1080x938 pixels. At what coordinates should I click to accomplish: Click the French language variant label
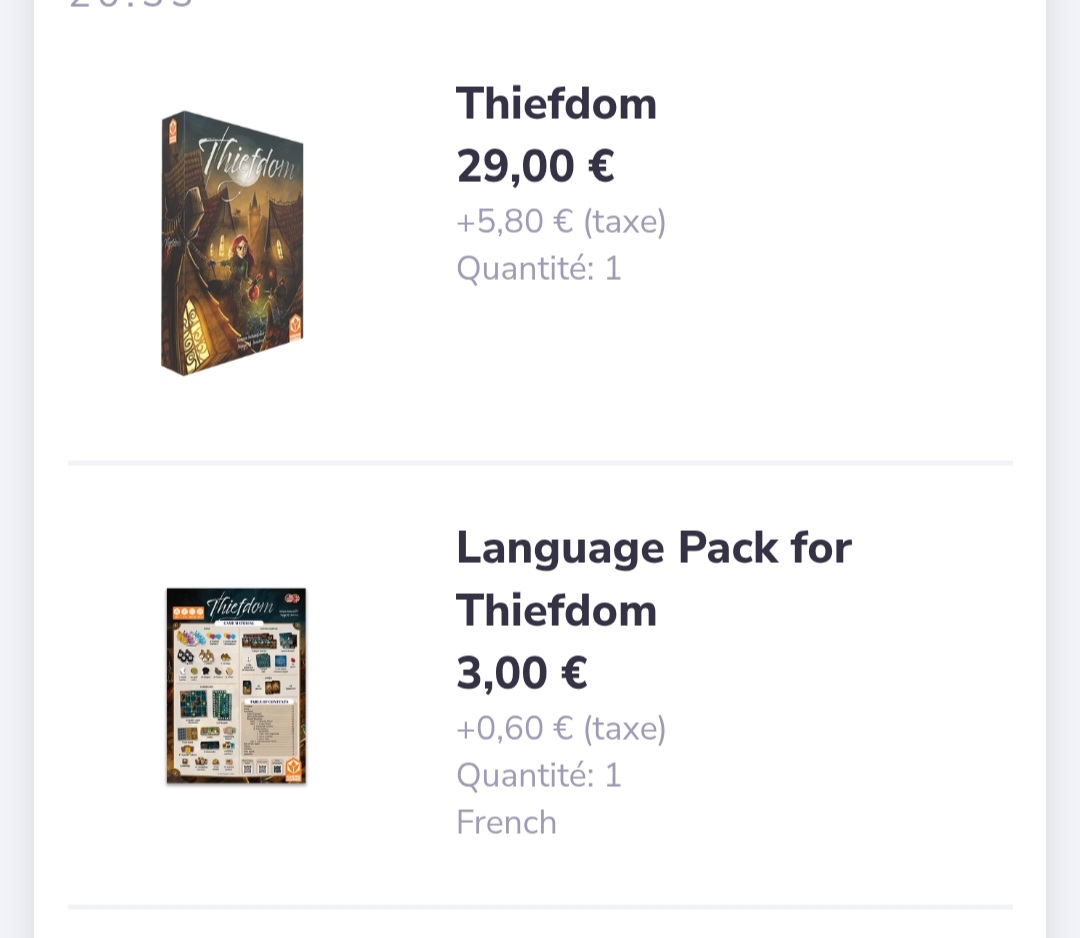506,822
